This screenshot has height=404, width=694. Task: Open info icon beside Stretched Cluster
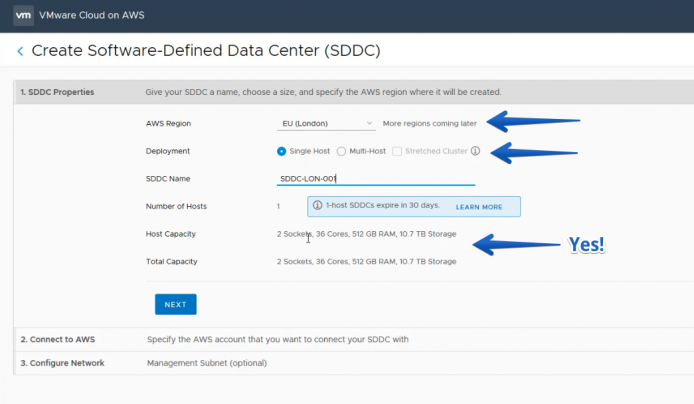coord(475,151)
